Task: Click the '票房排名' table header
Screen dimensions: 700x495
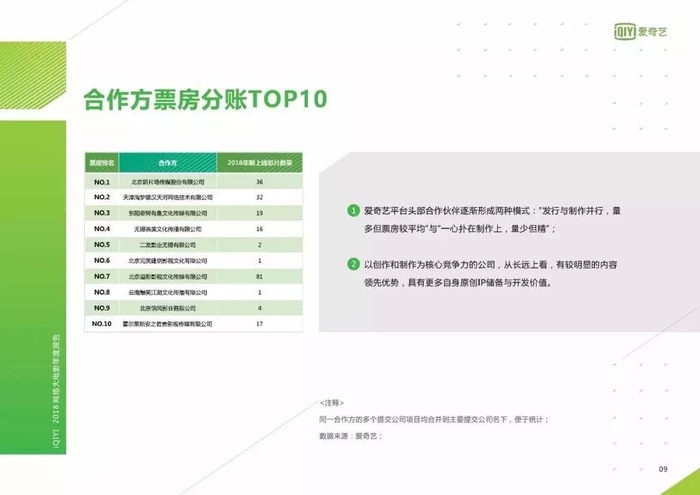Action: [102, 162]
